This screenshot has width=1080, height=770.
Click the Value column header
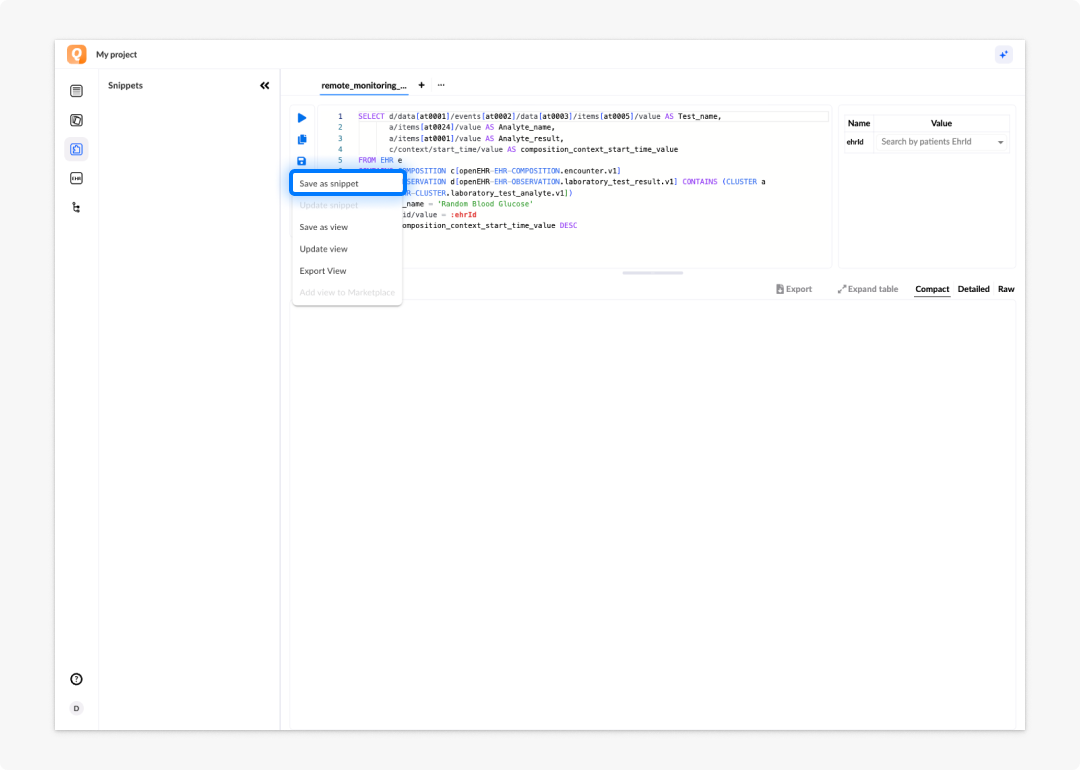(x=941, y=123)
